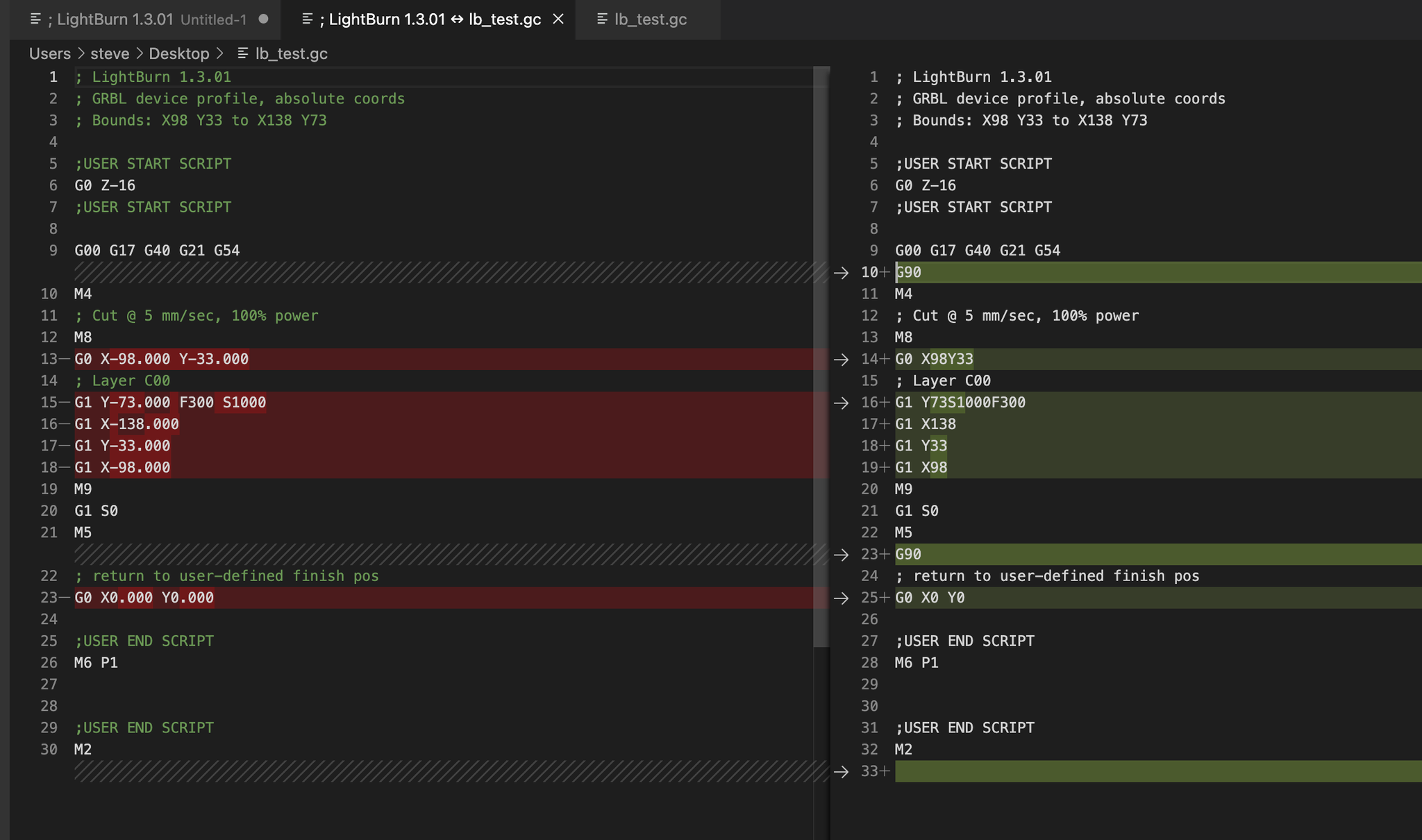The width and height of the screenshot is (1422, 840).
Task: Click the unsaved changes dot on the Untitled-1 tab
Action: (264, 19)
